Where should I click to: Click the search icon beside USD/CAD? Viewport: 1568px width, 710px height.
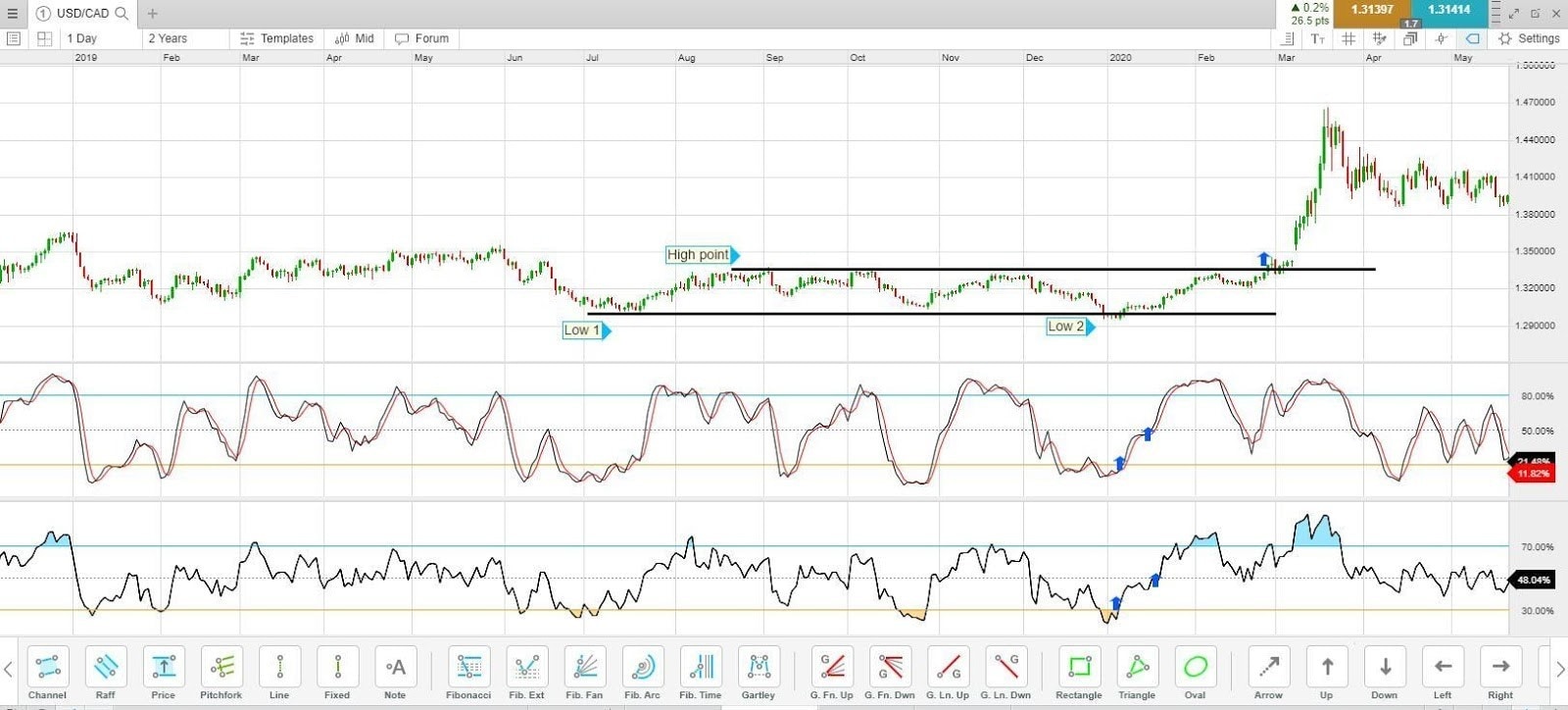122,13
